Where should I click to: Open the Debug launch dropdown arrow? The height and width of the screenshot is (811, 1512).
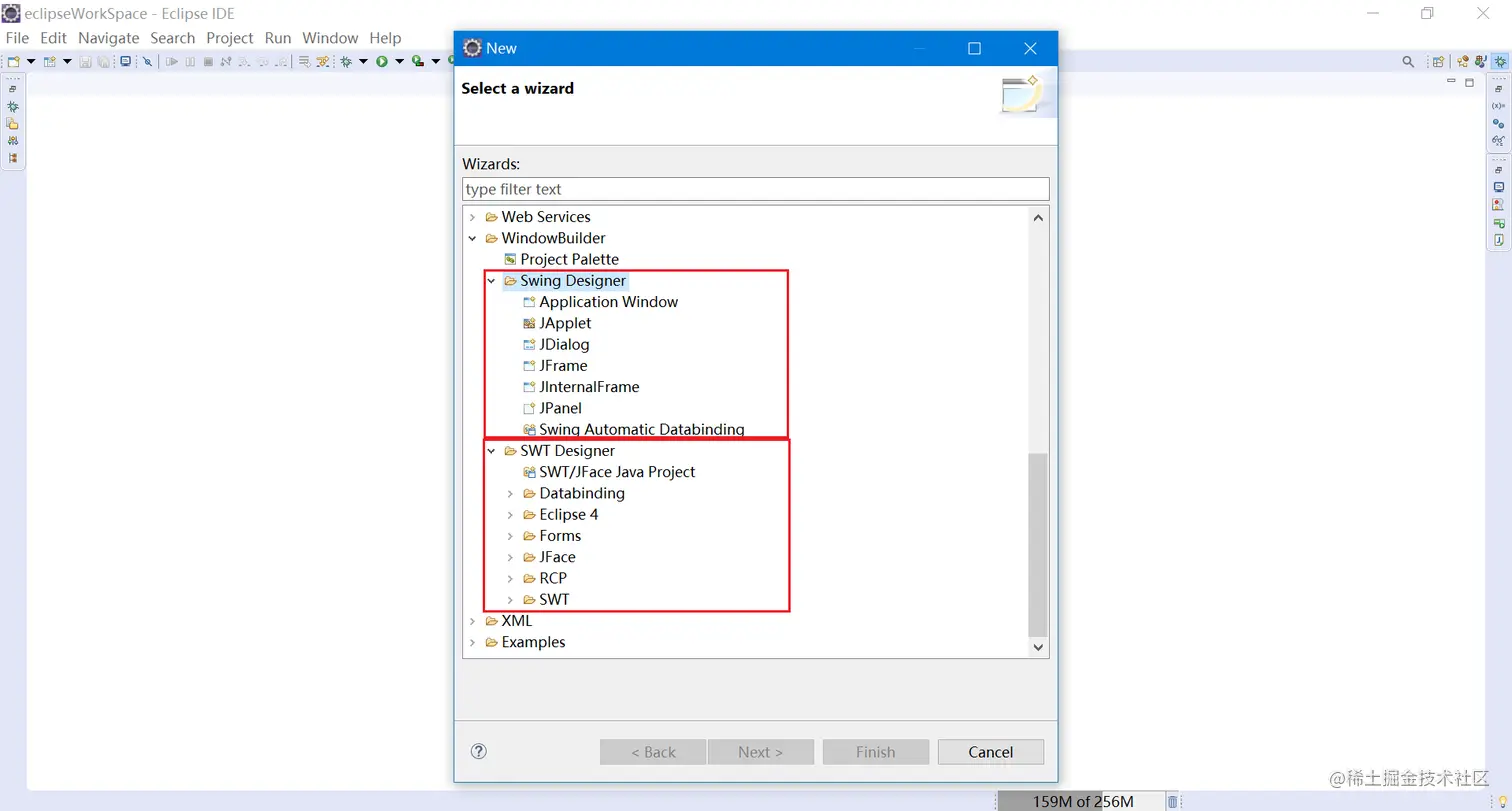[363, 61]
